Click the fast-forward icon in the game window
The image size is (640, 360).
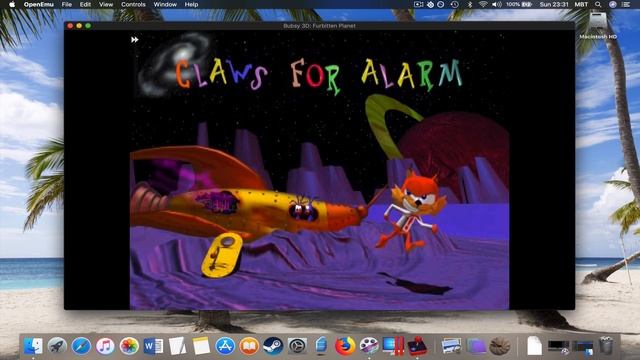135,40
